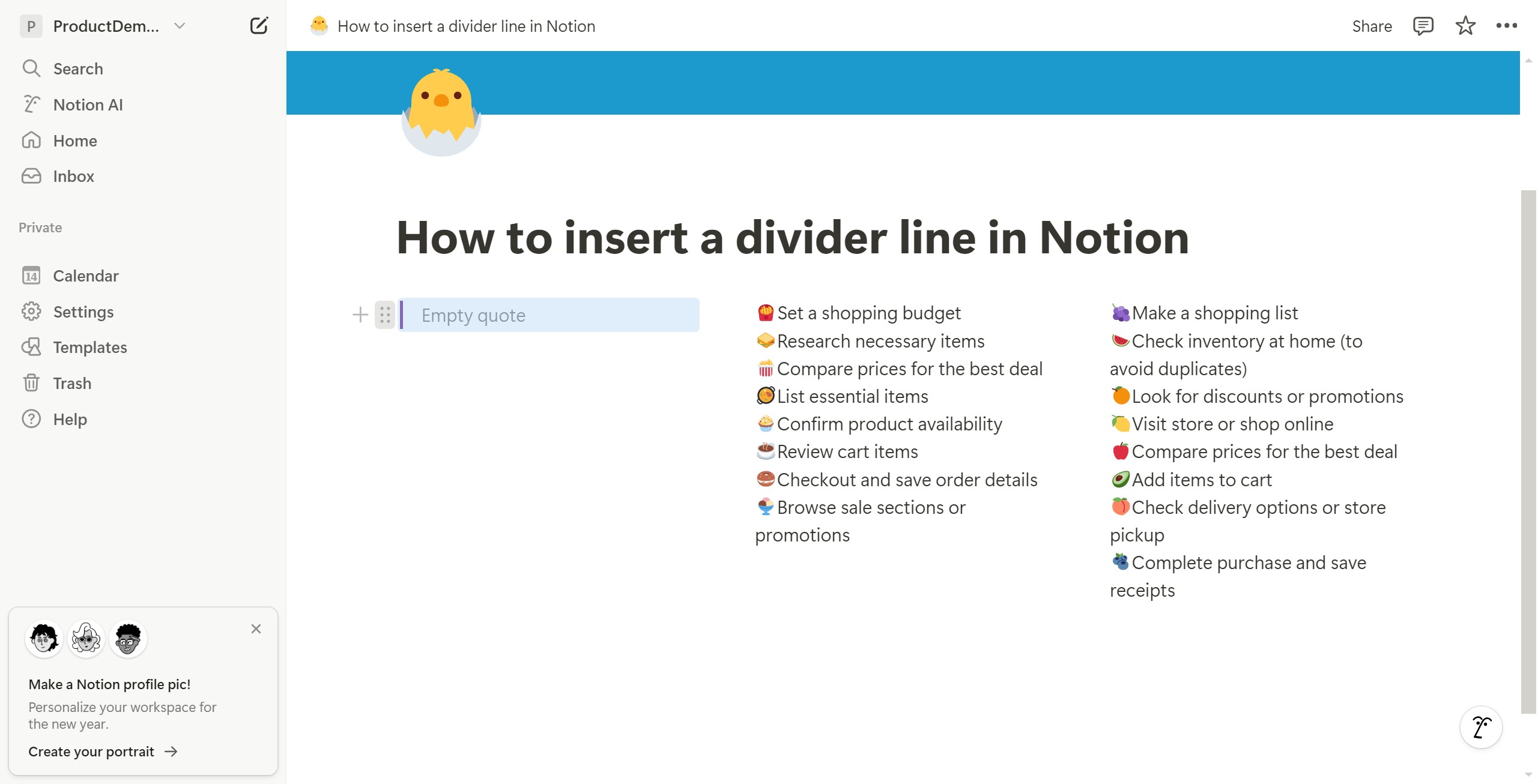Favorite this page with the star icon
Screen dimensions: 1538x784
coord(1465,26)
